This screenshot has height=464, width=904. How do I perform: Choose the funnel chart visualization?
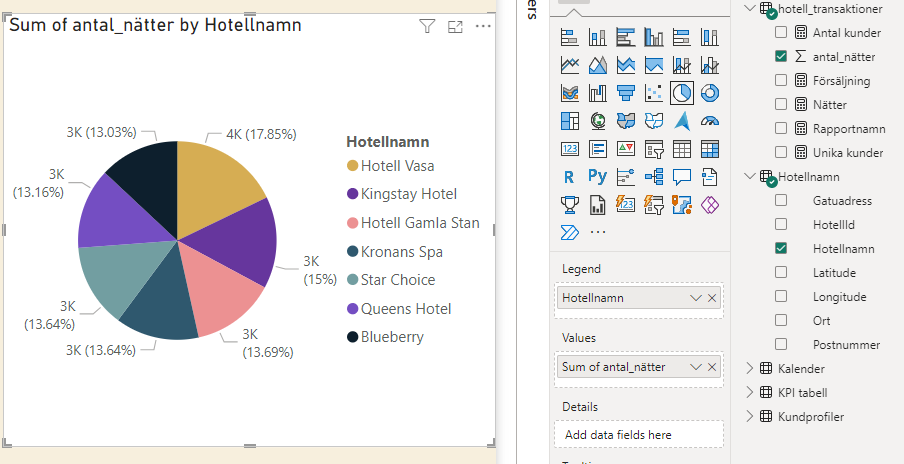[626, 93]
